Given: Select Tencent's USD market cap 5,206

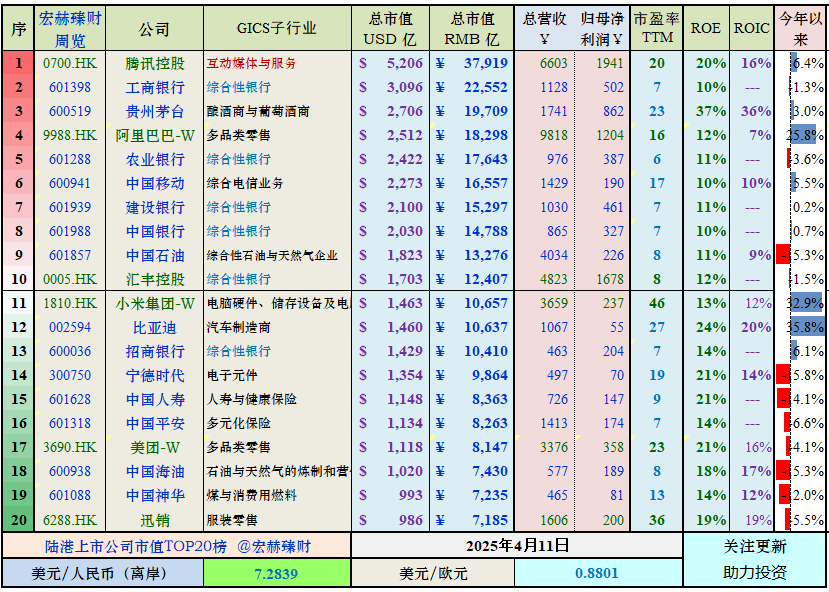Looking at the screenshot, I should pyautogui.click(x=391, y=63).
